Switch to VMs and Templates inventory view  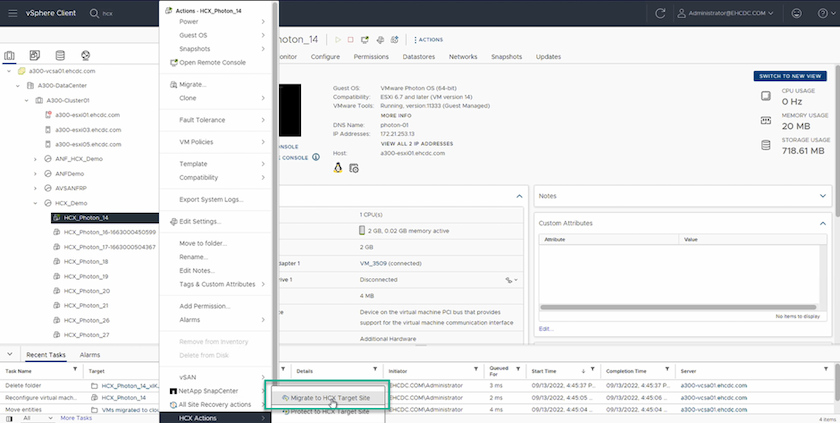(35, 55)
